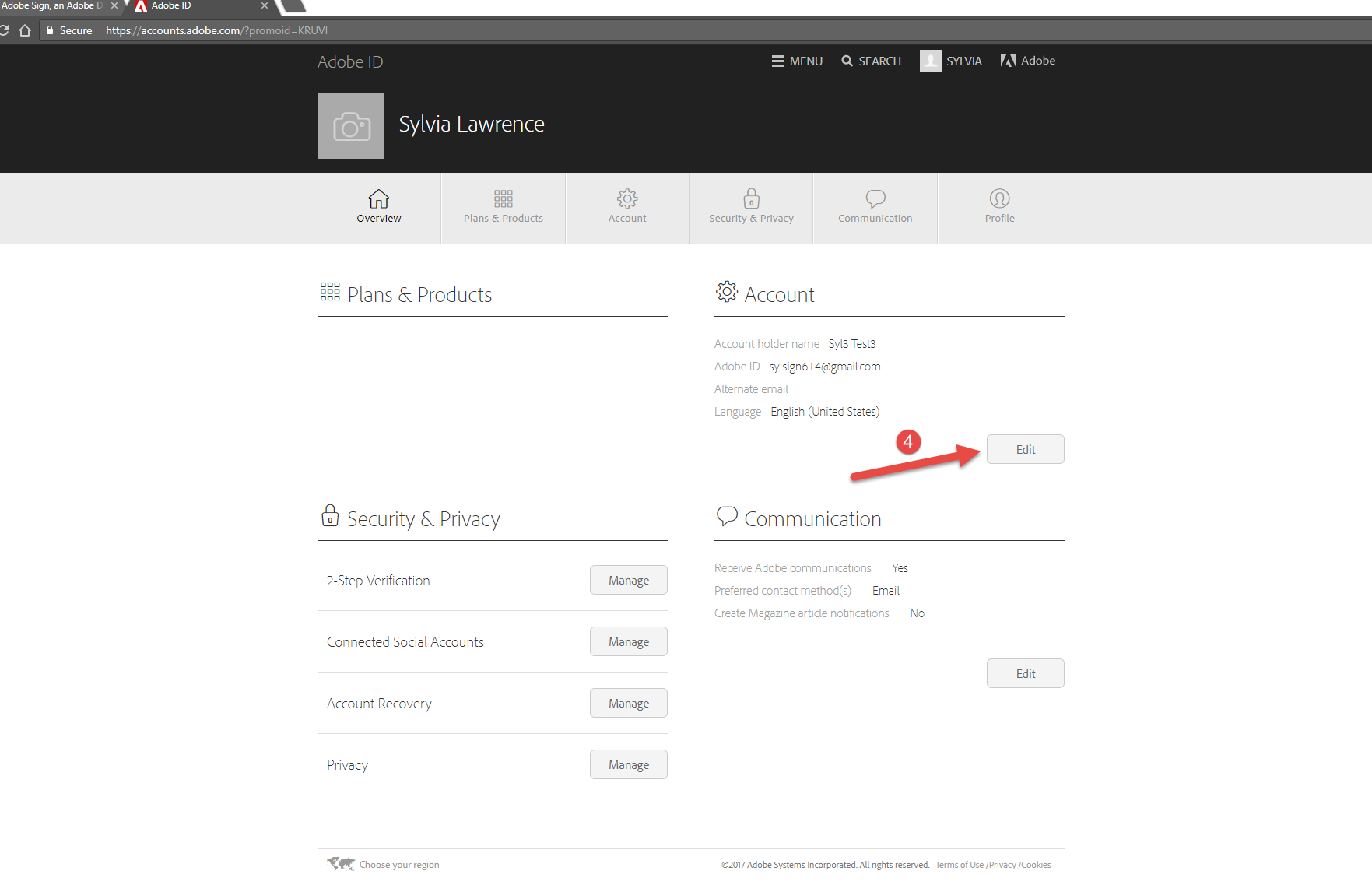The height and width of the screenshot is (892, 1372).
Task: Manage Privacy settings
Action: pos(629,764)
